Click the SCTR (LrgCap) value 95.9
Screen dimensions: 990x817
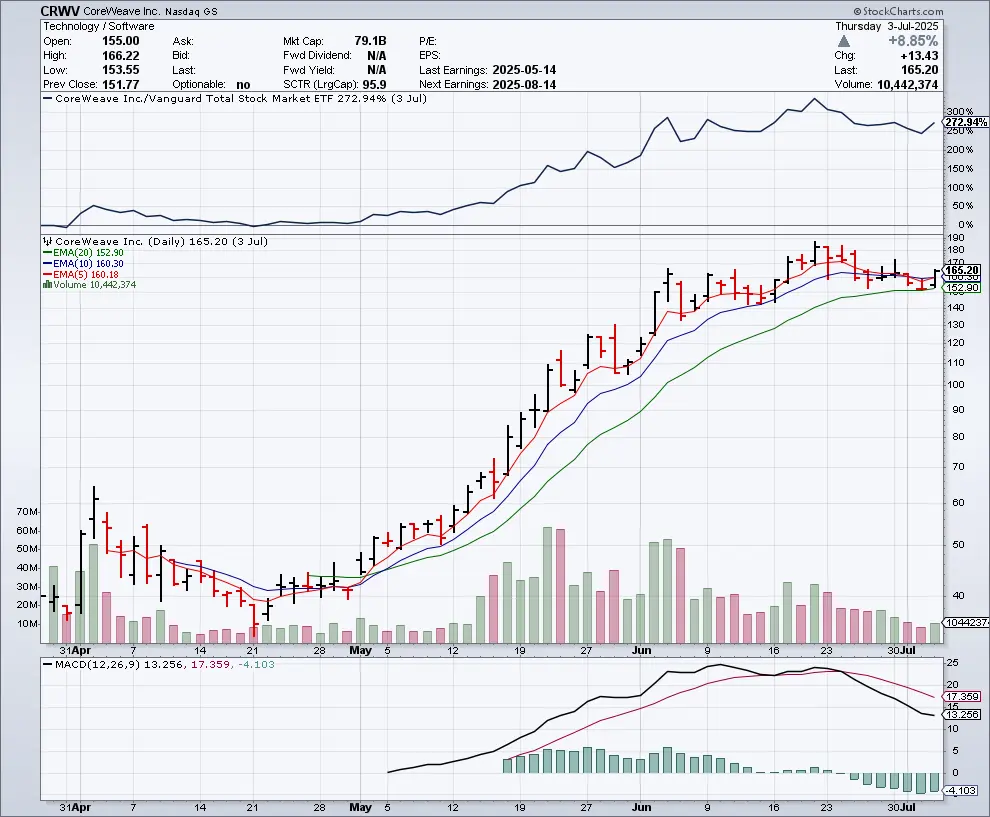(374, 85)
